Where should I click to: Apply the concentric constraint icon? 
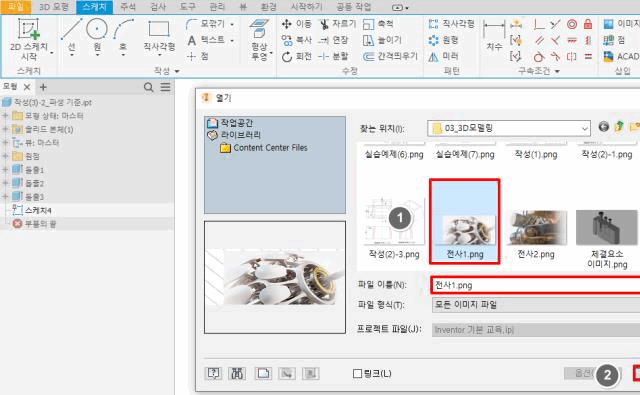[x=572, y=24]
